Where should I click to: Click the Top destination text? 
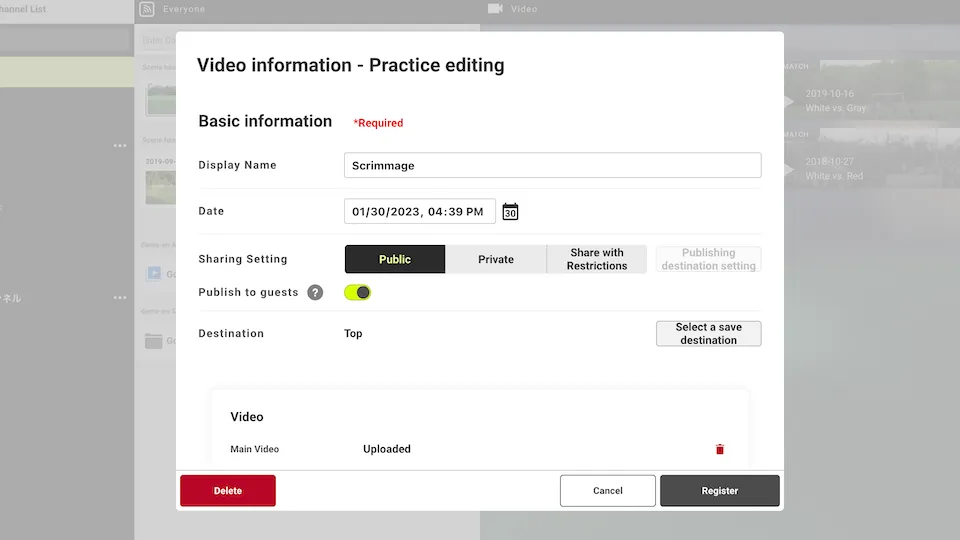click(353, 333)
